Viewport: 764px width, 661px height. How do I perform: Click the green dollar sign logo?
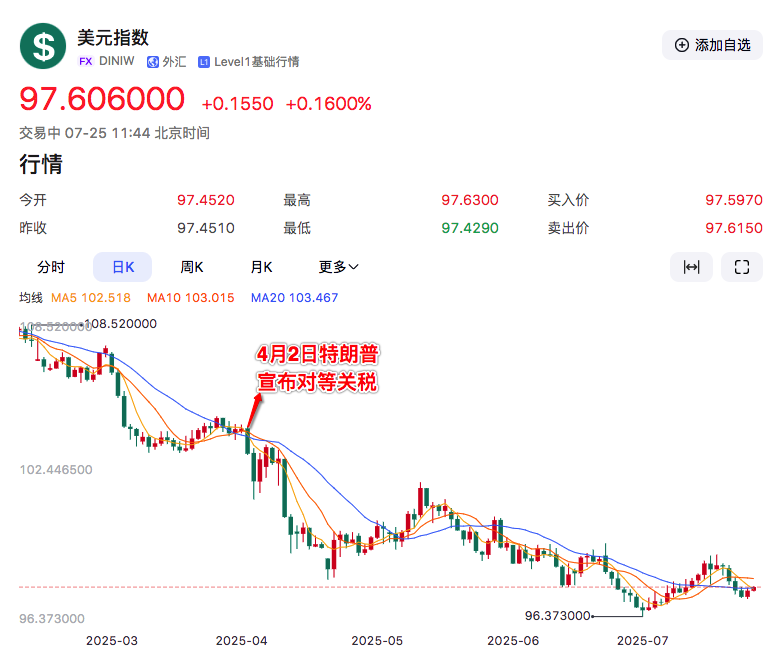pyautogui.click(x=43, y=46)
